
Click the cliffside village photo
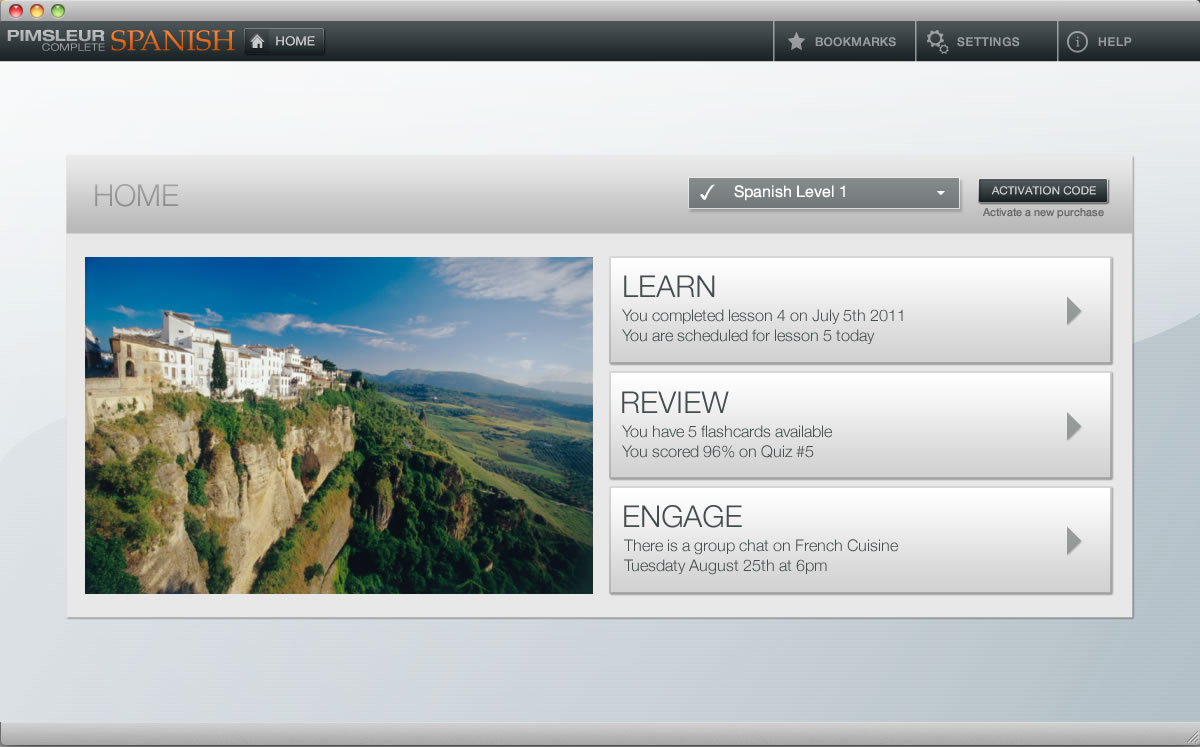click(x=339, y=426)
